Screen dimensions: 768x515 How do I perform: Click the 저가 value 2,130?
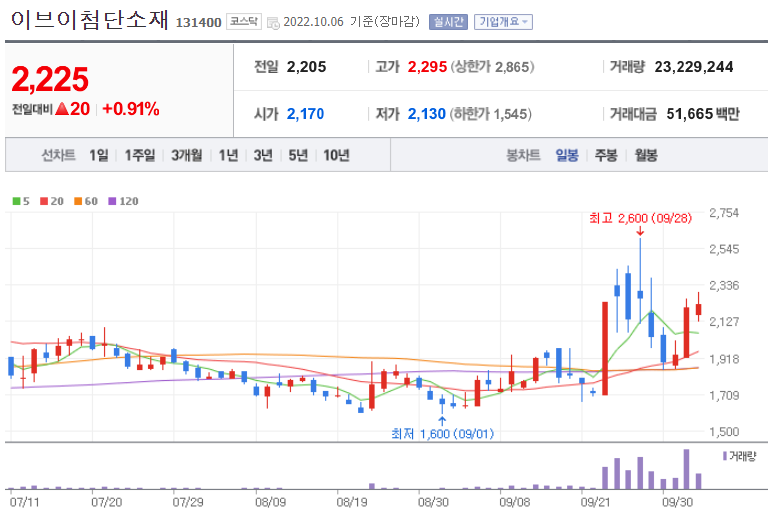[x=427, y=114]
